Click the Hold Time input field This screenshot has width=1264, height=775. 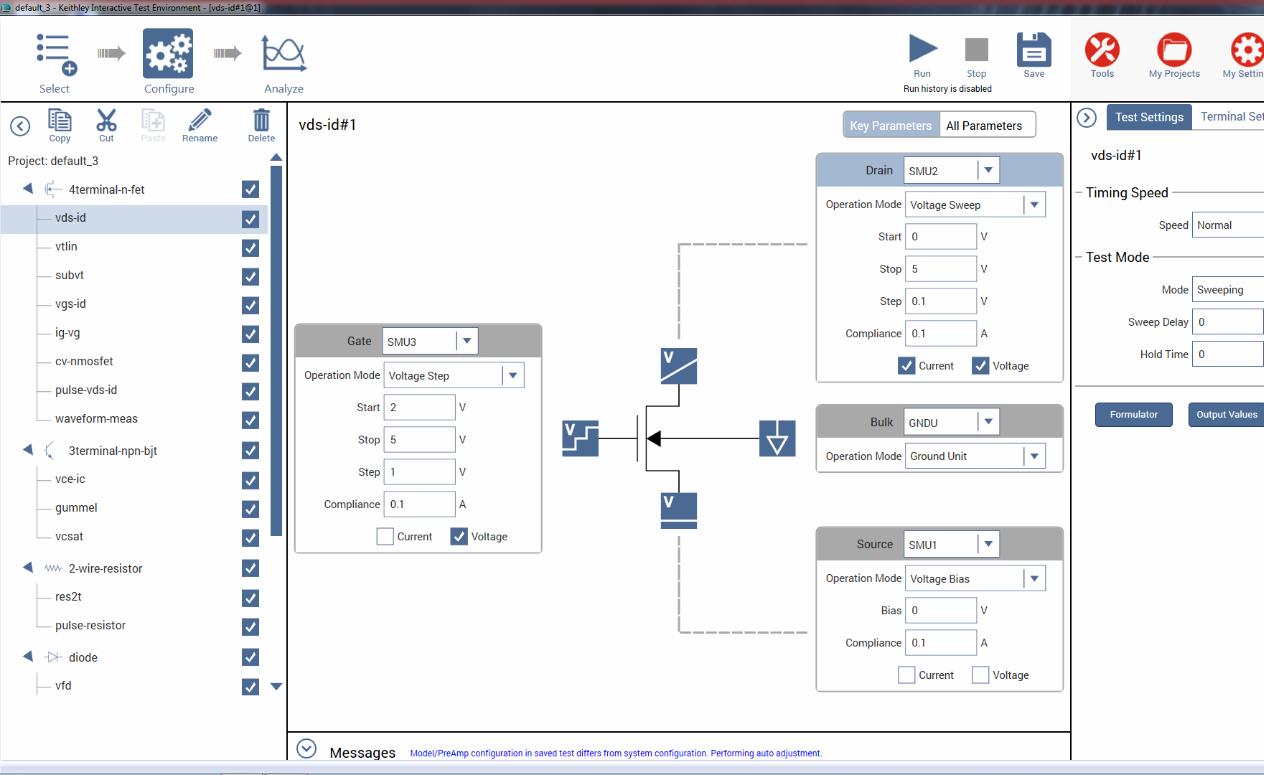(x=1228, y=354)
